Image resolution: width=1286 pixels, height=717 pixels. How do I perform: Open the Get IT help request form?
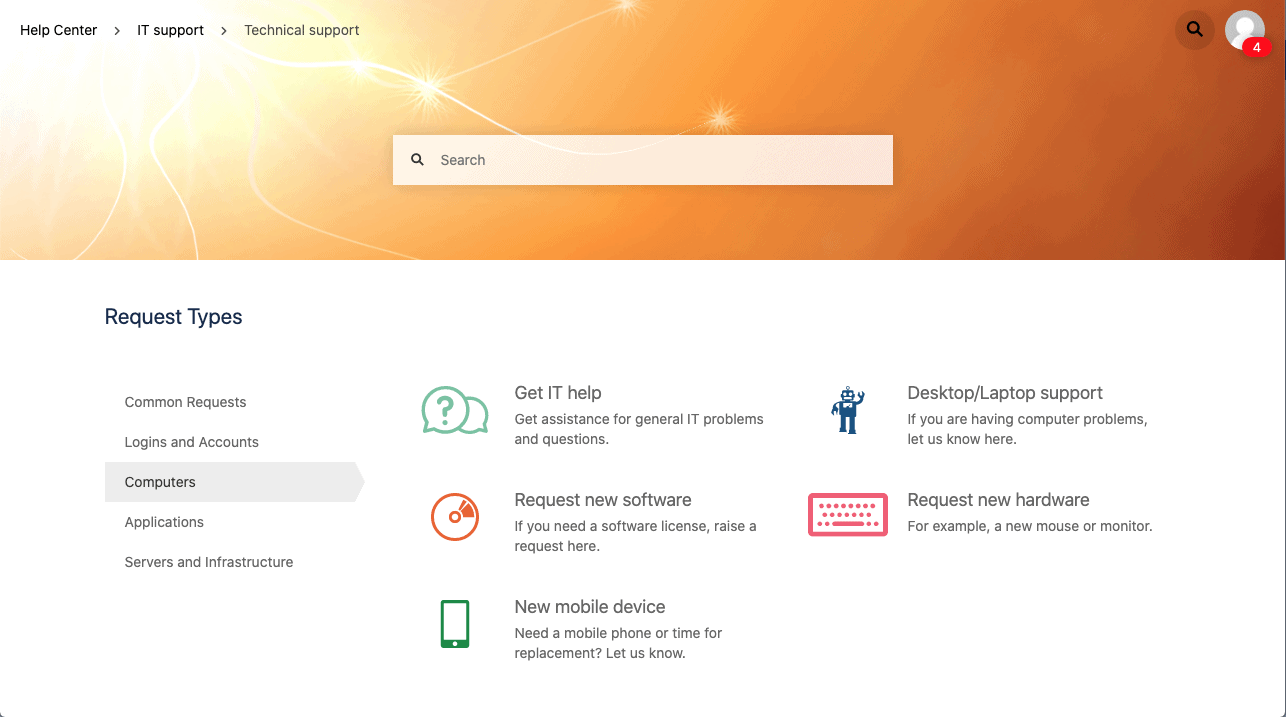(558, 393)
